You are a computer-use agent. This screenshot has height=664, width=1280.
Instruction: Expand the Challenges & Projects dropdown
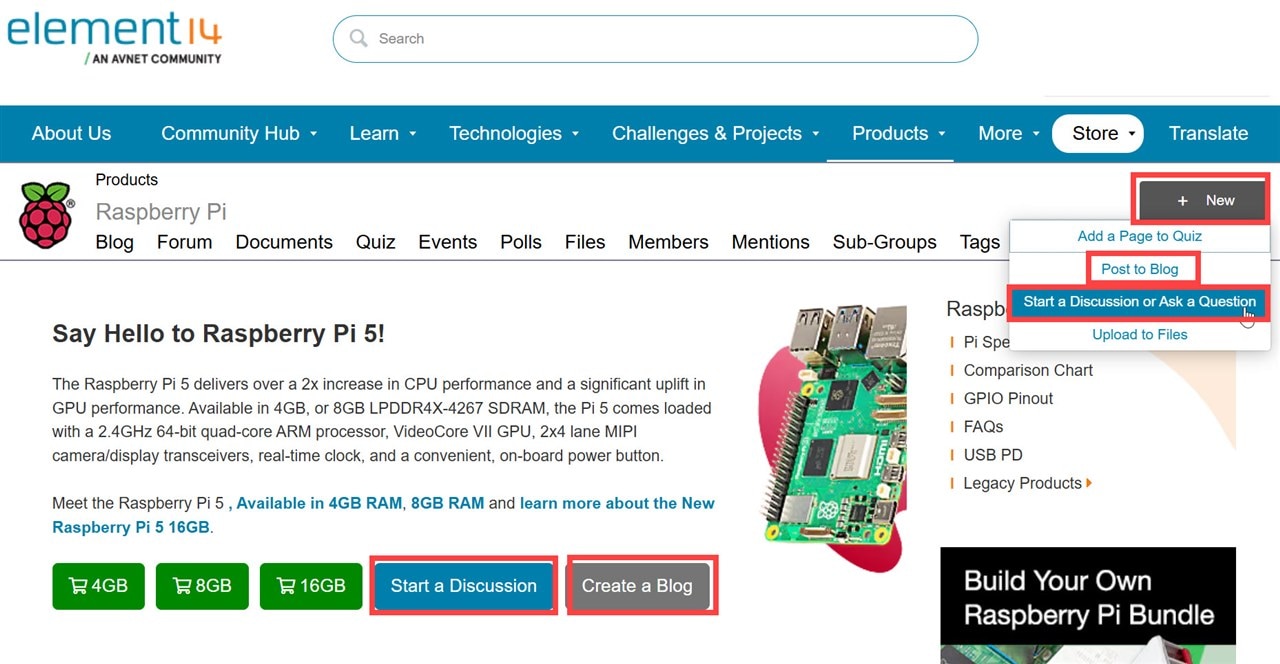(x=715, y=133)
